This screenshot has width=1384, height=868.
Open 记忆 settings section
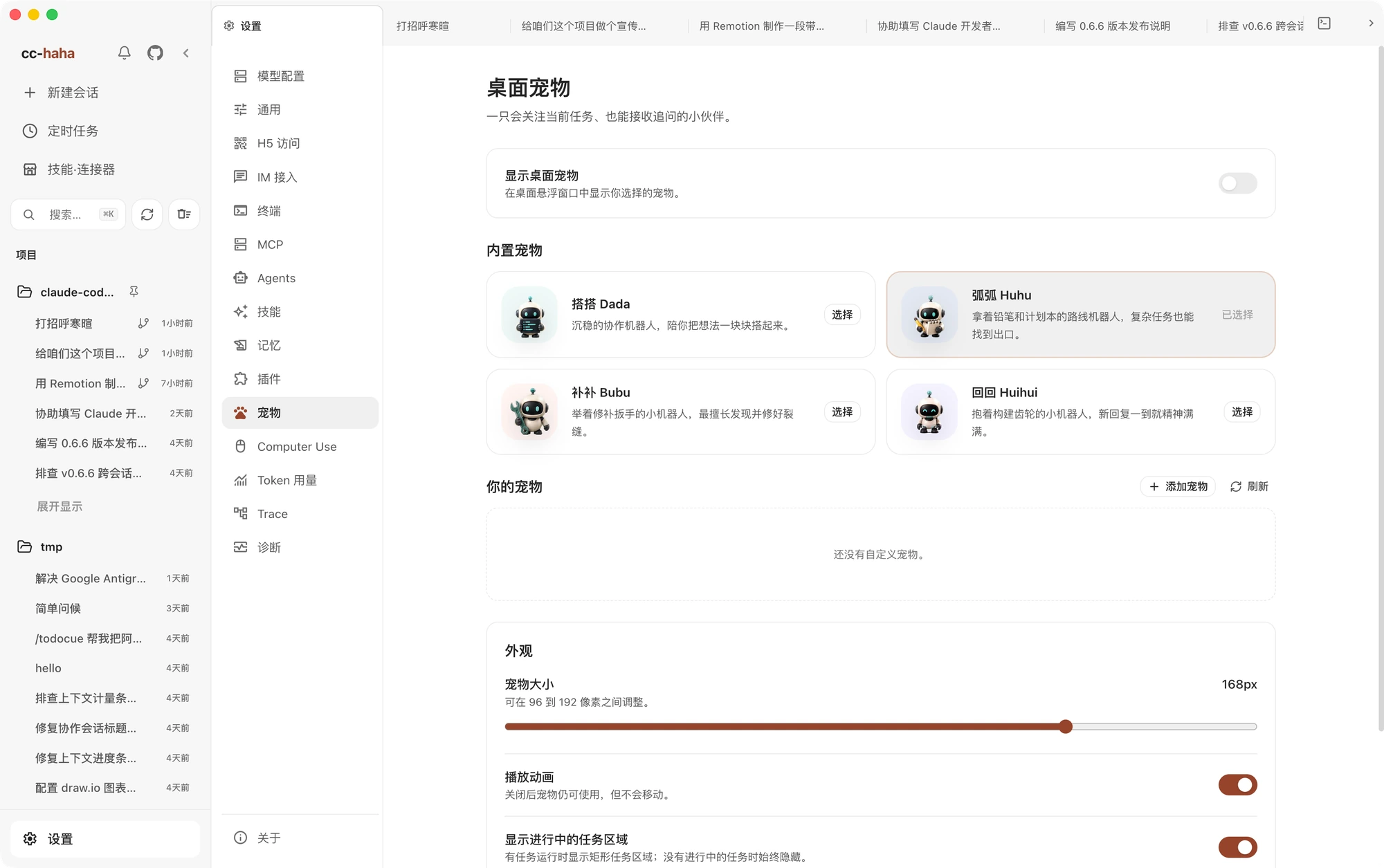tap(300, 345)
